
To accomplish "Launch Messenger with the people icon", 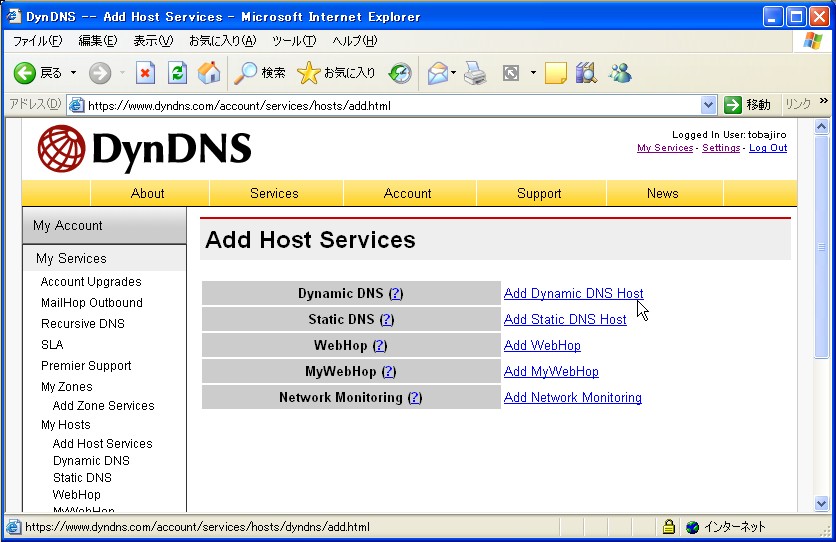I will [x=620, y=73].
